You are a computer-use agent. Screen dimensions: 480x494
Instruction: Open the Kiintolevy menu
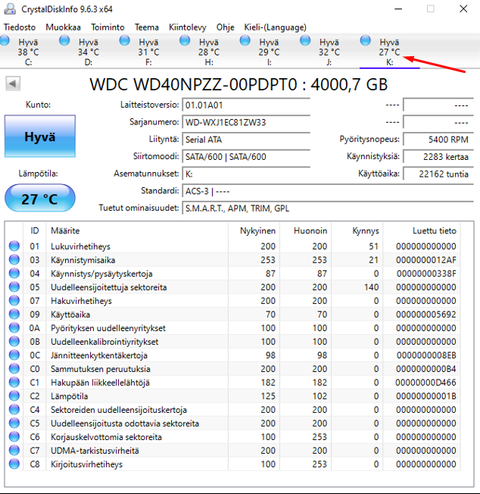(187, 27)
